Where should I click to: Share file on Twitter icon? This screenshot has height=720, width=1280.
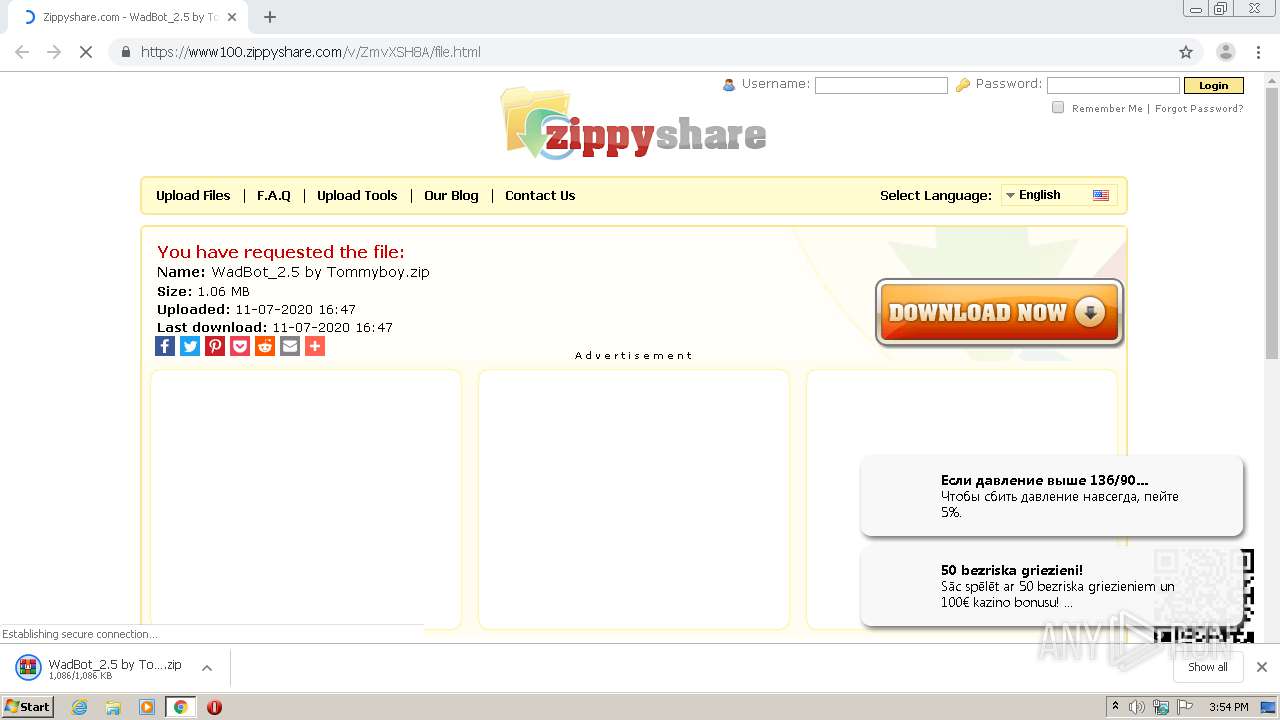point(190,346)
